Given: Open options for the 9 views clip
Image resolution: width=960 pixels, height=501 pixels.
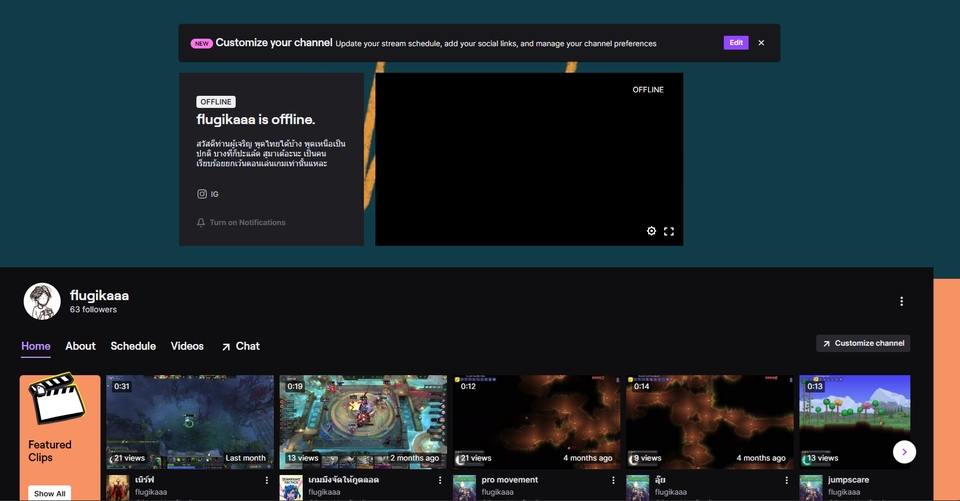Looking at the screenshot, I should point(786,480).
